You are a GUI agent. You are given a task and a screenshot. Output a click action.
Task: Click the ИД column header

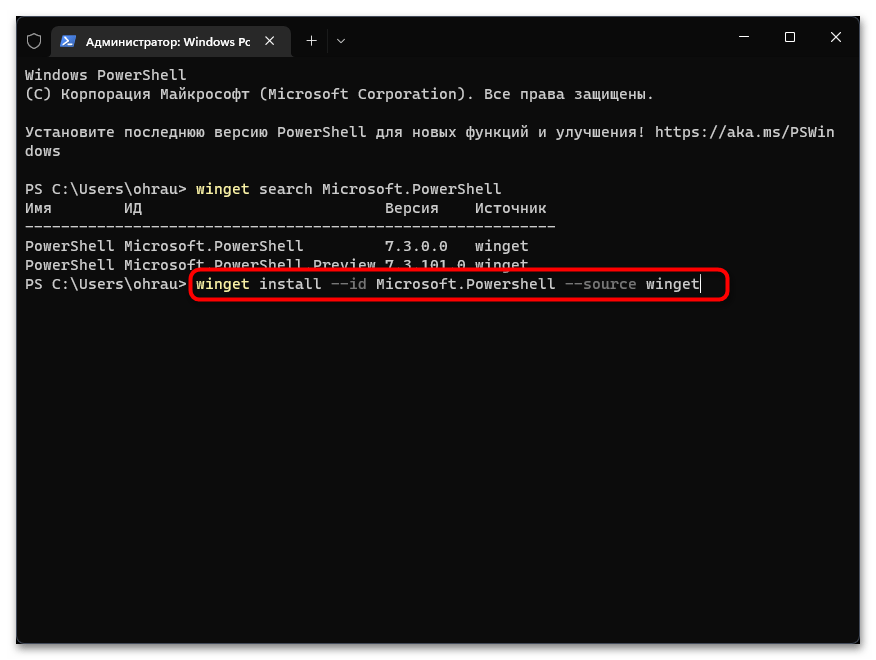click(x=133, y=208)
